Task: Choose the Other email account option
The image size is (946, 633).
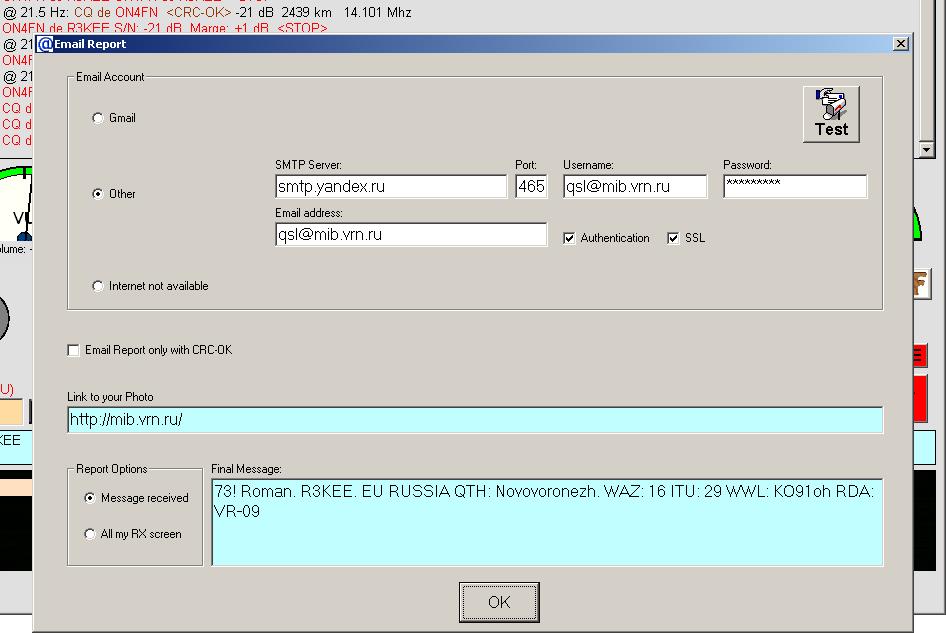Action: pos(98,194)
